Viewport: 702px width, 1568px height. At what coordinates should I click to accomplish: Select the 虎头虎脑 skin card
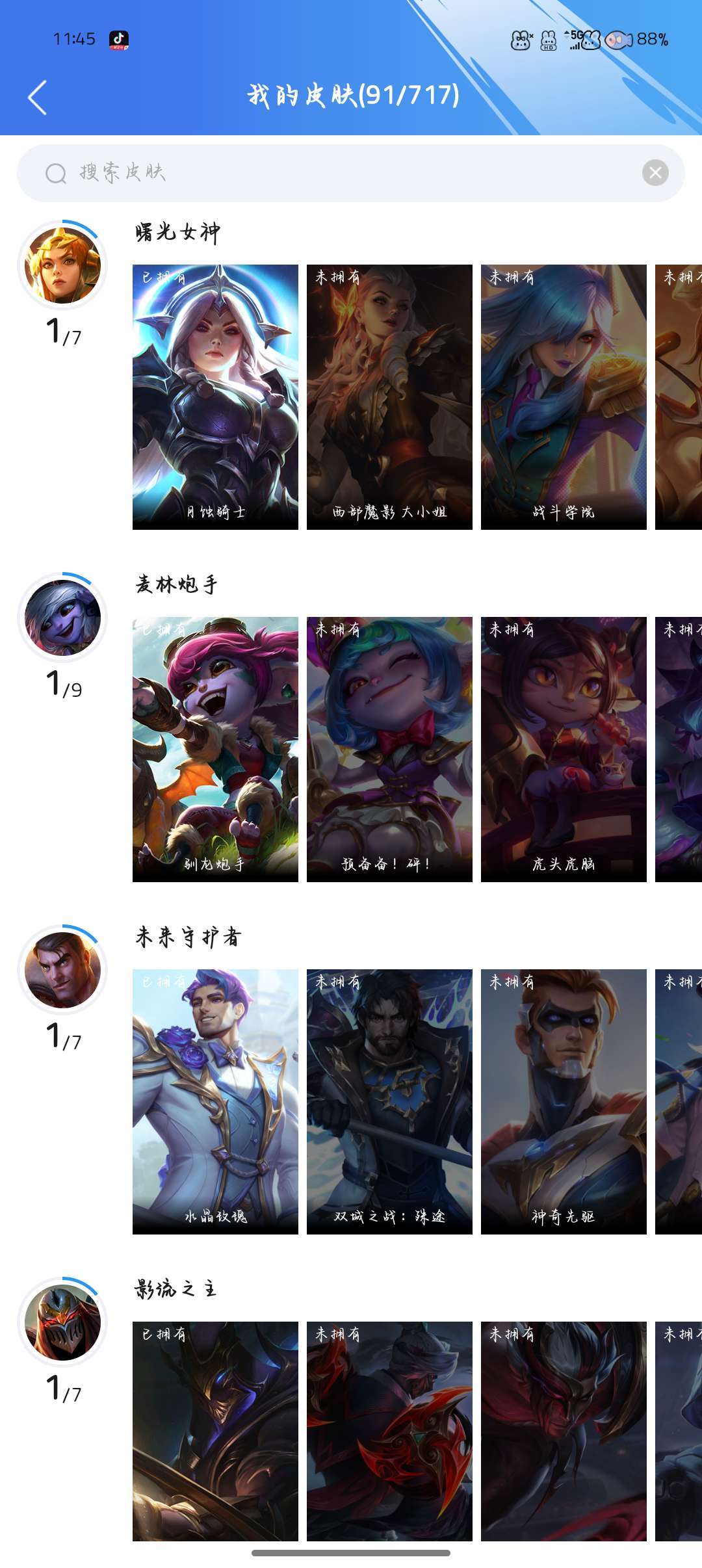(x=564, y=750)
